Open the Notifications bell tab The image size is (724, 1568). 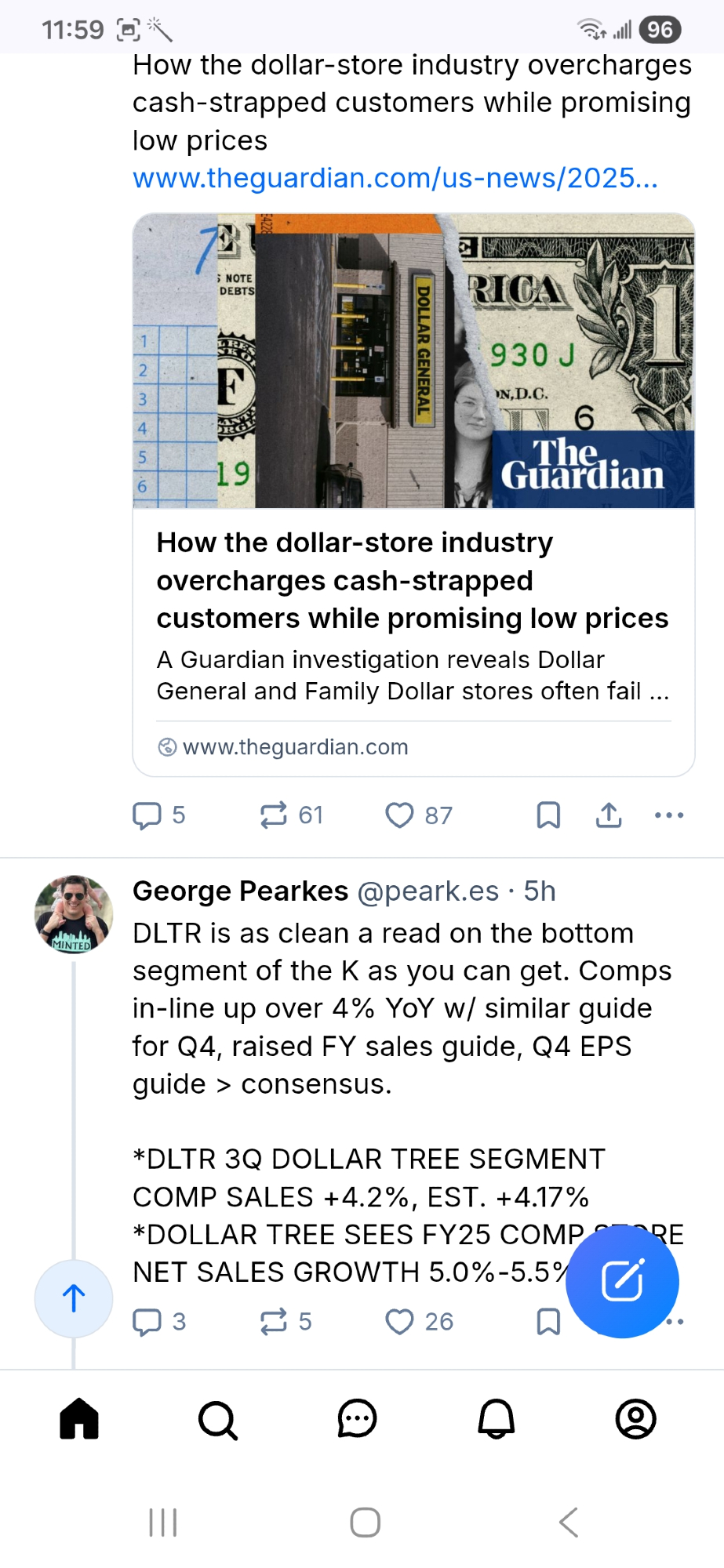(497, 1419)
